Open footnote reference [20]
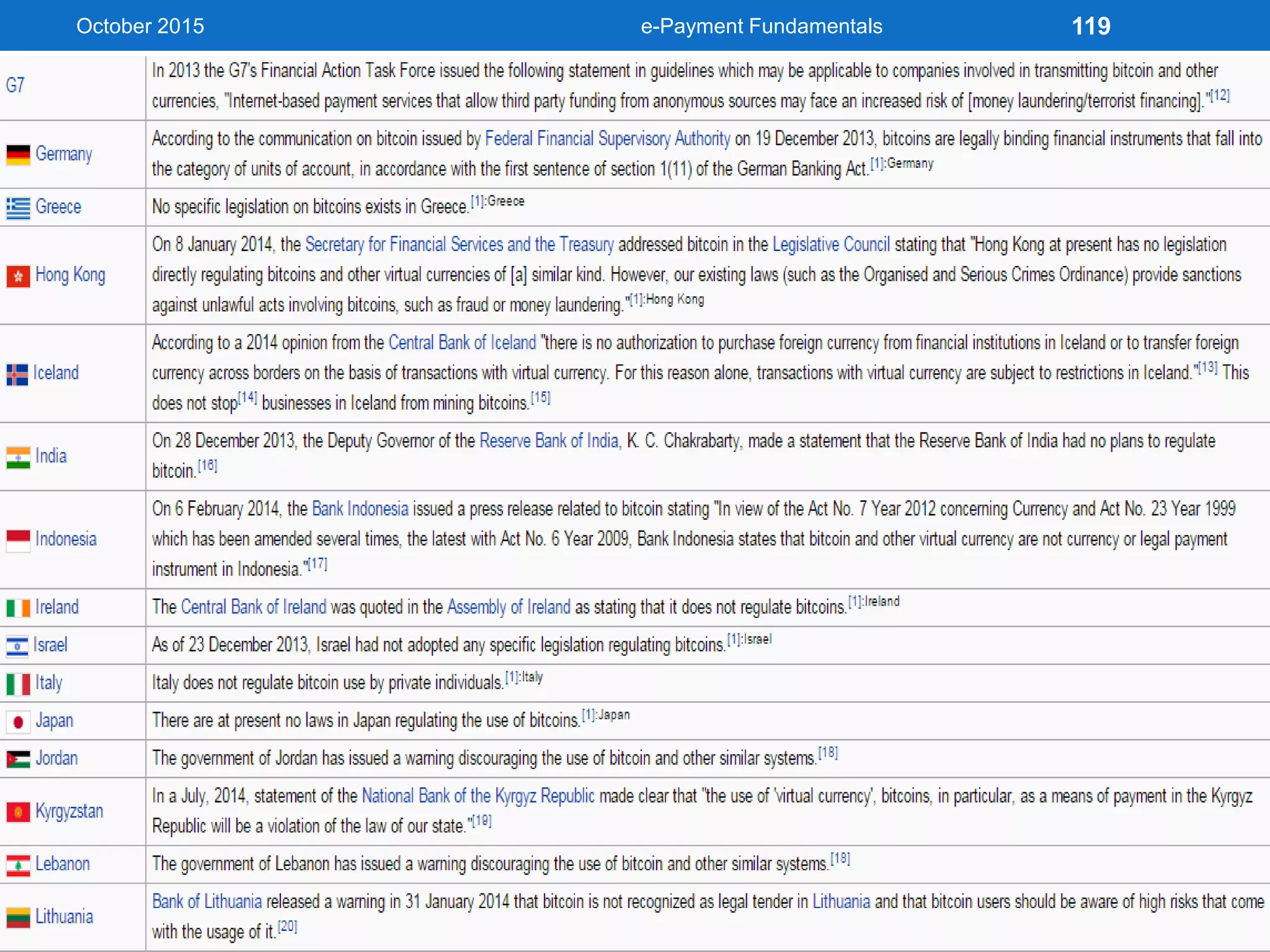 pyautogui.click(x=288, y=927)
